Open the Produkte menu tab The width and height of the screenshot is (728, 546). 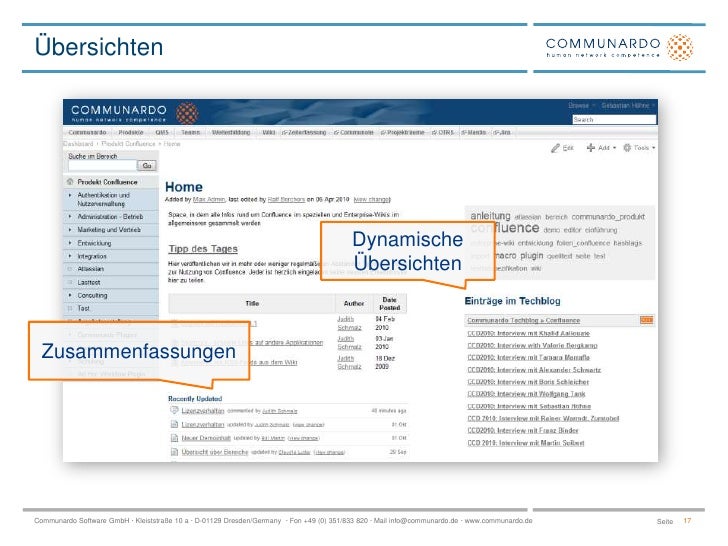(131, 133)
